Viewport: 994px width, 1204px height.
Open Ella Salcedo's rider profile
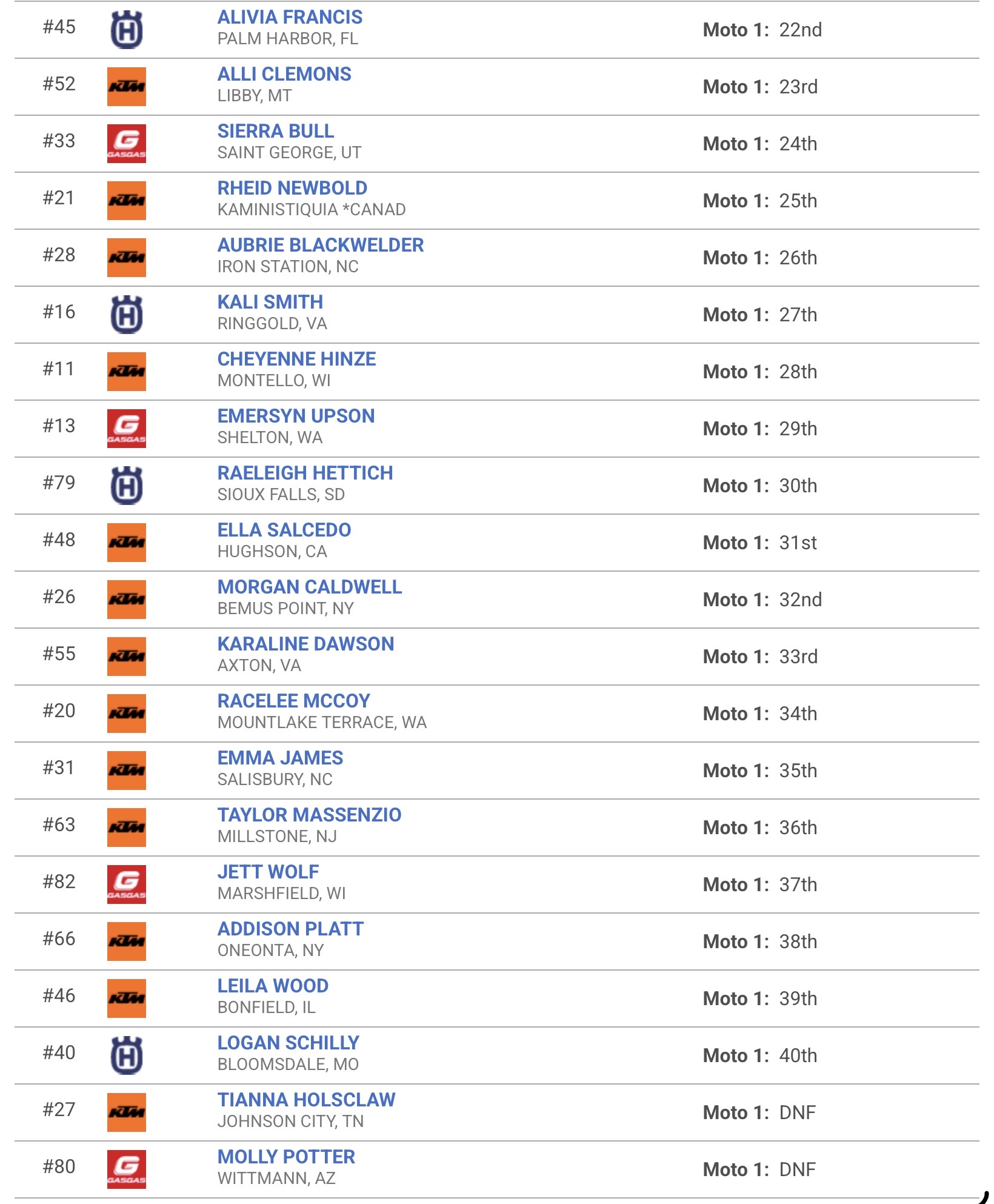284,530
